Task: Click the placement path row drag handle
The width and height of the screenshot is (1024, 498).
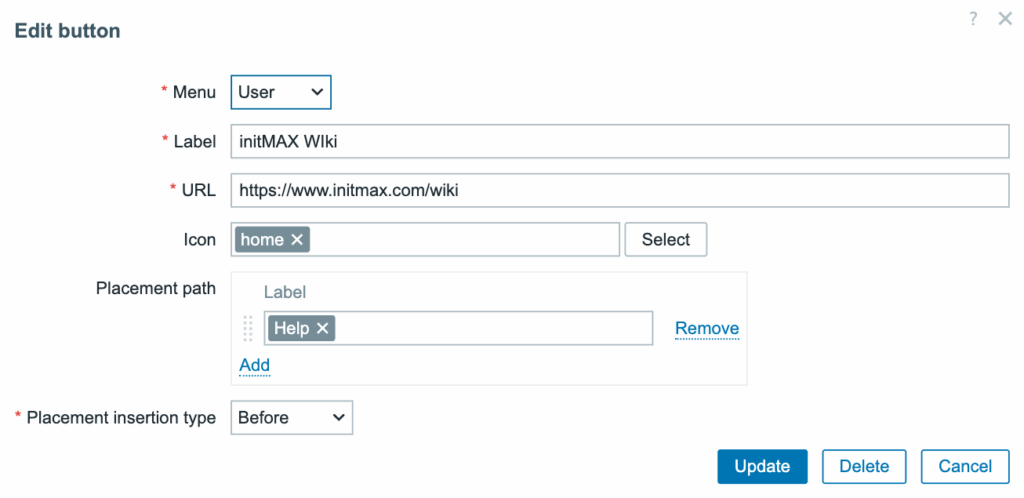Action: (x=248, y=328)
